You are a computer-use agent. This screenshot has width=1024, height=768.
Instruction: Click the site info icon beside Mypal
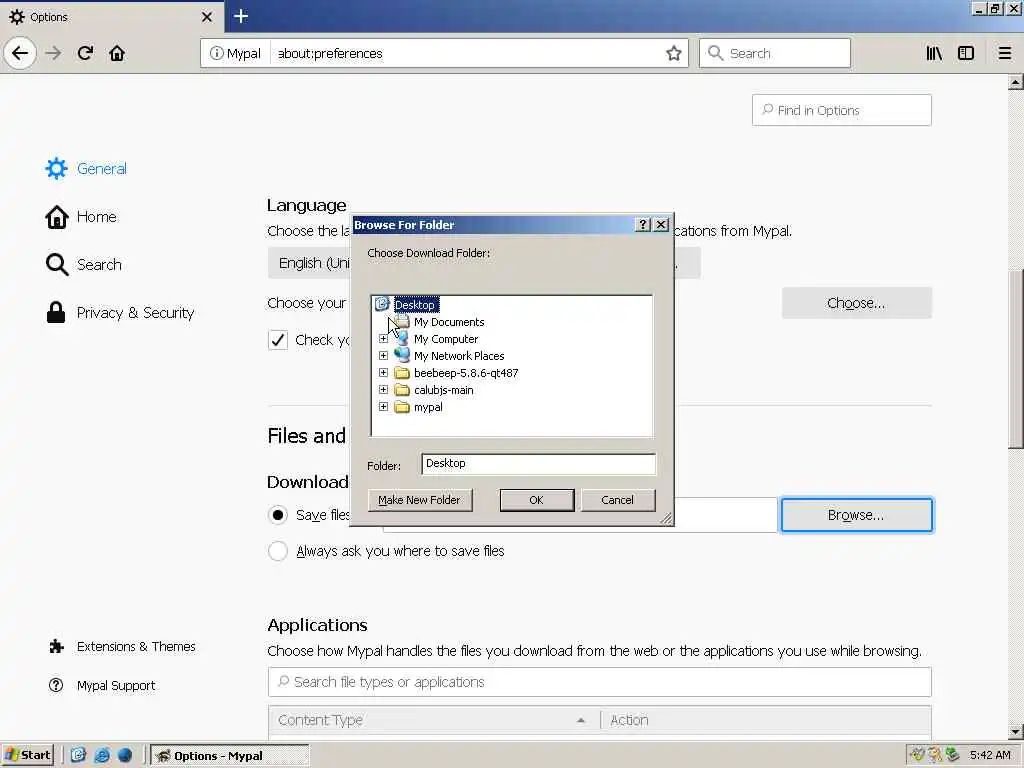(x=216, y=53)
